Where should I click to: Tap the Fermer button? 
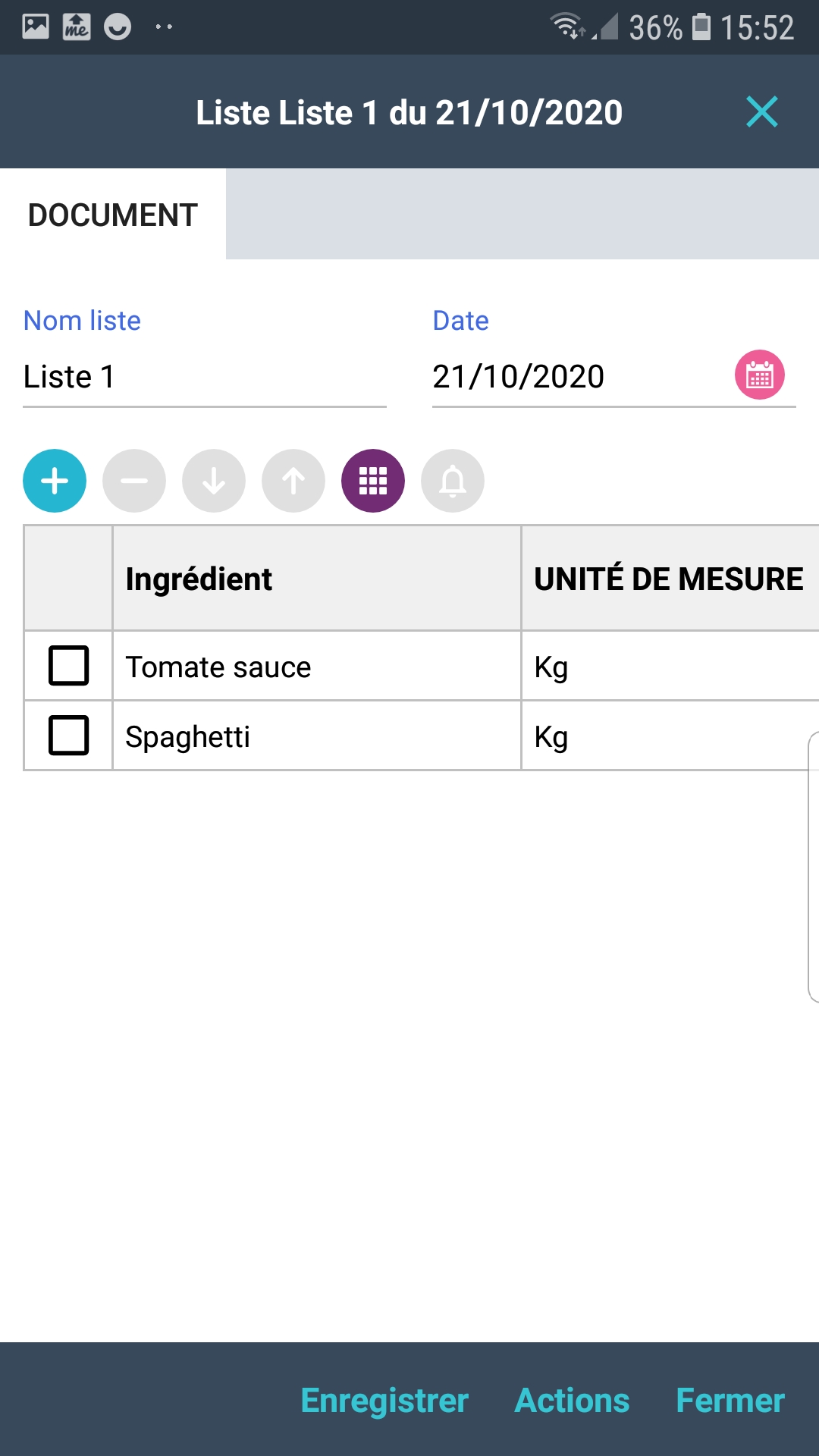pyautogui.click(x=730, y=1401)
